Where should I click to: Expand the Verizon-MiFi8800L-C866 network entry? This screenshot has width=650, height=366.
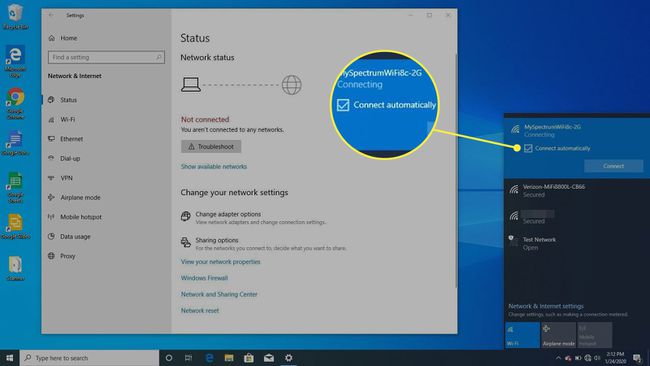pos(577,190)
